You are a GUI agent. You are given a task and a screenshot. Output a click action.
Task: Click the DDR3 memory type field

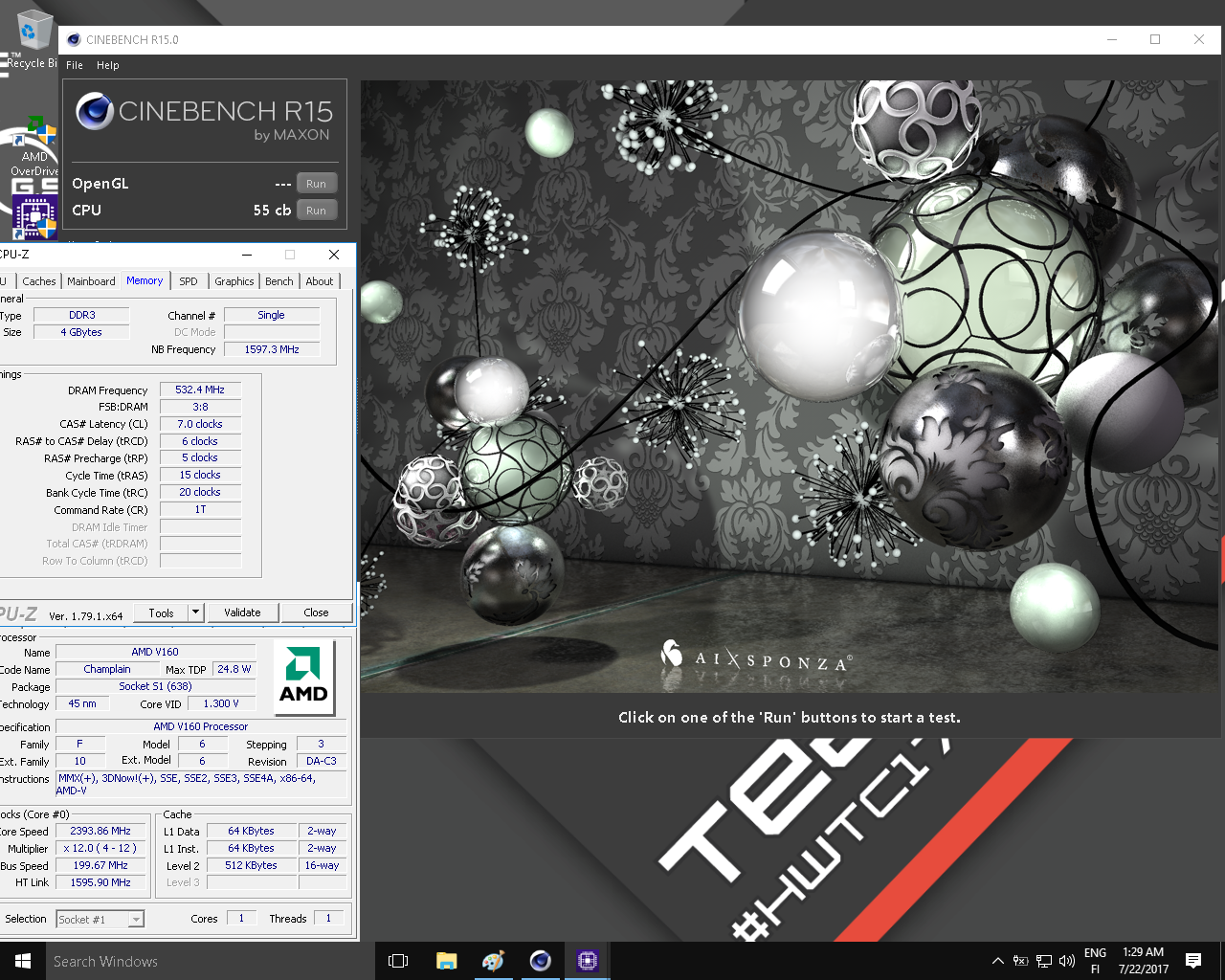pyautogui.click(x=81, y=315)
